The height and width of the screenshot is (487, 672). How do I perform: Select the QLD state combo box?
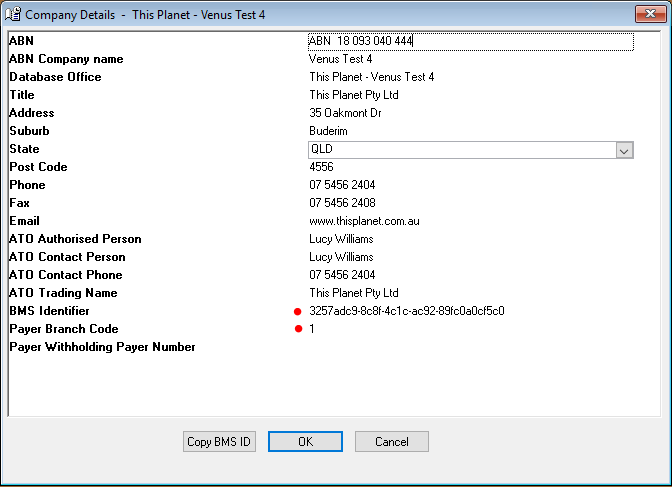(471, 150)
